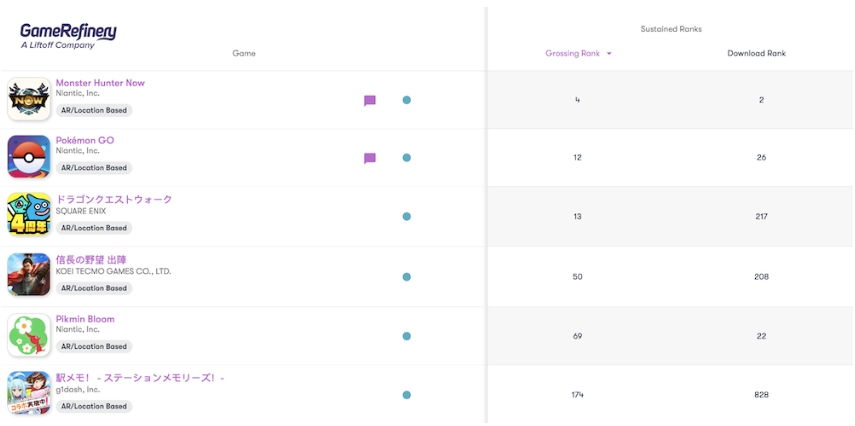Viewport: 855px width, 426px height.
Task: Click download rank 828 for 駅メモ!
Action: click(x=761, y=395)
